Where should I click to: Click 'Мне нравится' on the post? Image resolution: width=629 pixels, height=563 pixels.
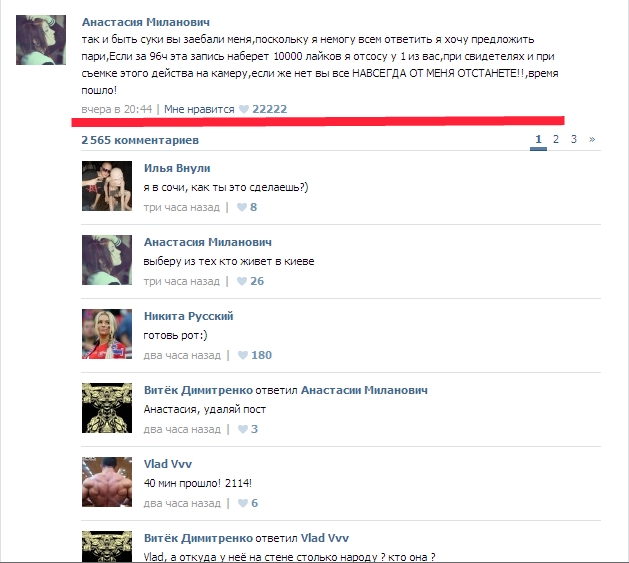coord(199,109)
